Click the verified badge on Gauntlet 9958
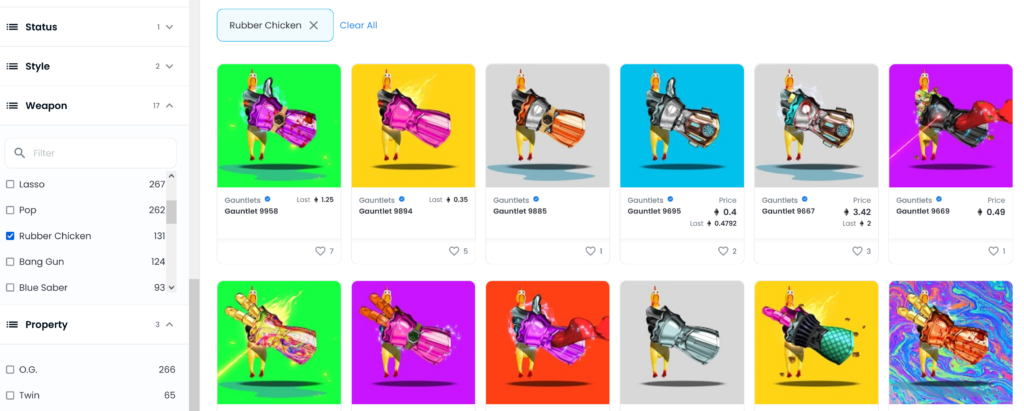1024x411 pixels. click(x=267, y=199)
